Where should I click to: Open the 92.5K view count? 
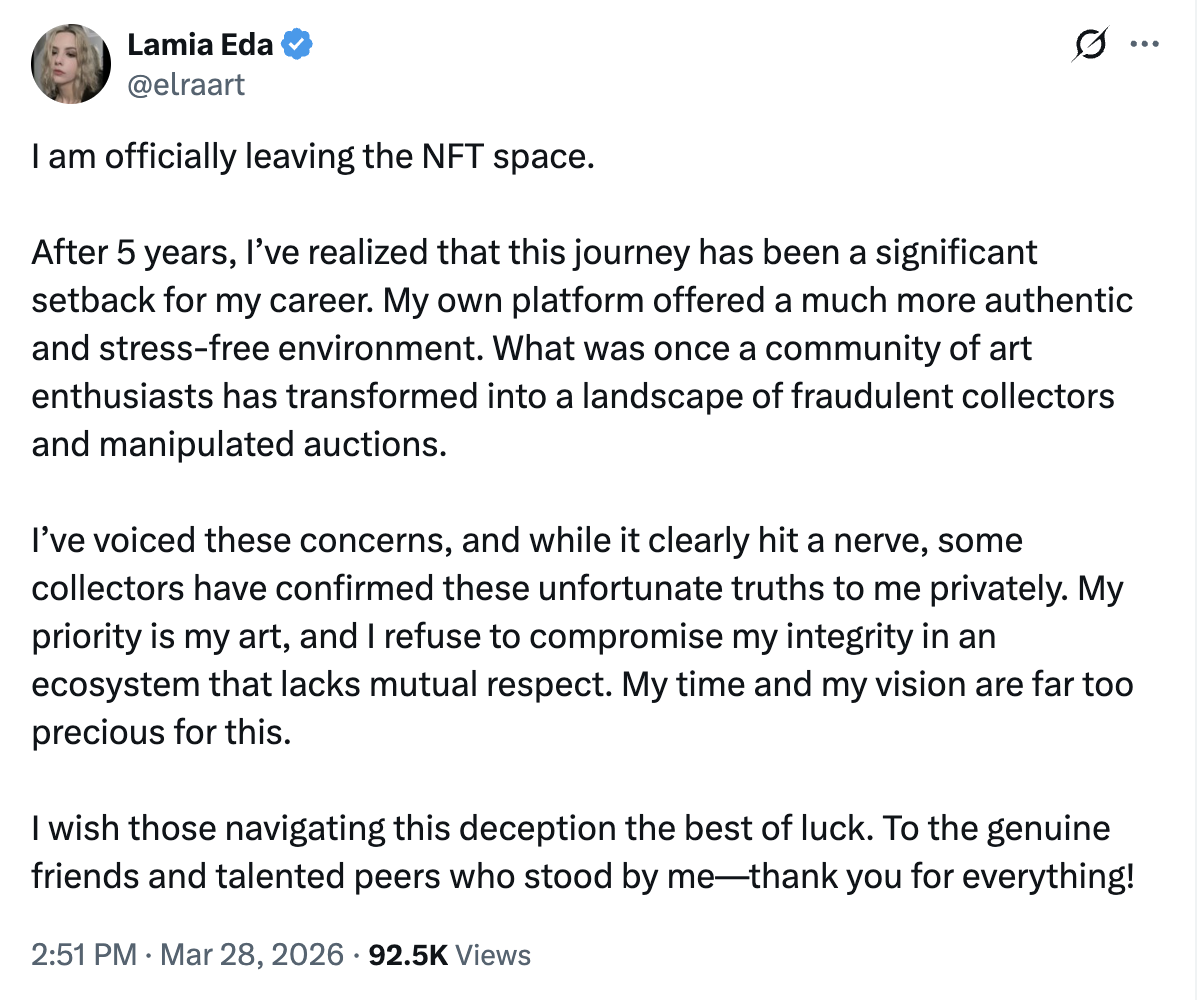point(409,954)
